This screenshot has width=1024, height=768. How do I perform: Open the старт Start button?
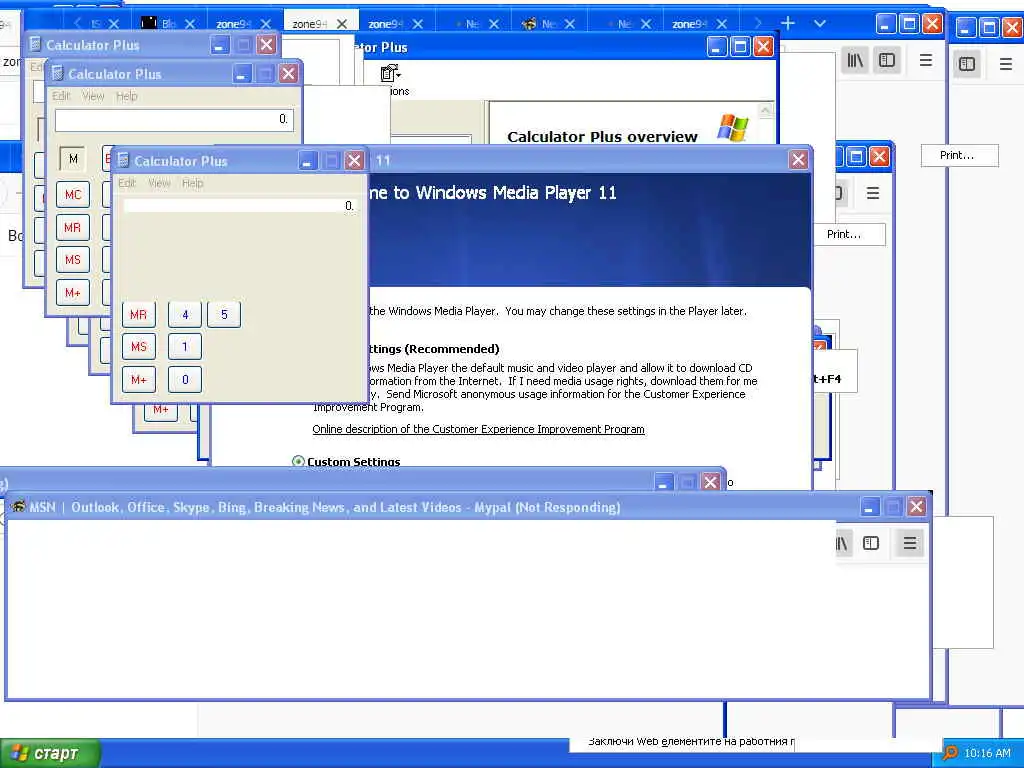pyautogui.click(x=50, y=753)
